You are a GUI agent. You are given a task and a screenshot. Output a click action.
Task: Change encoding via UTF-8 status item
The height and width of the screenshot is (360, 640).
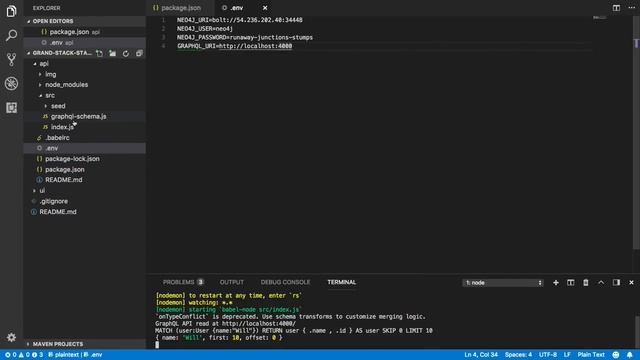click(x=548, y=355)
